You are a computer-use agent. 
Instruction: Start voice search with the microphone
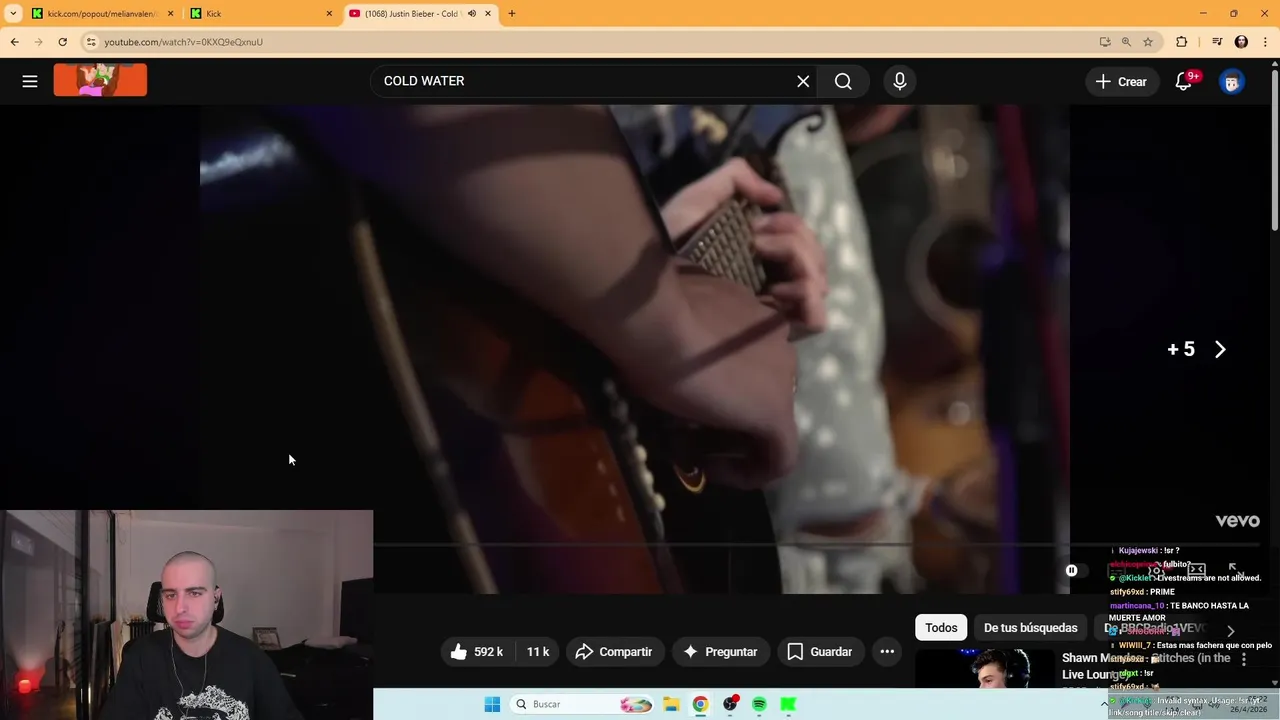900,81
